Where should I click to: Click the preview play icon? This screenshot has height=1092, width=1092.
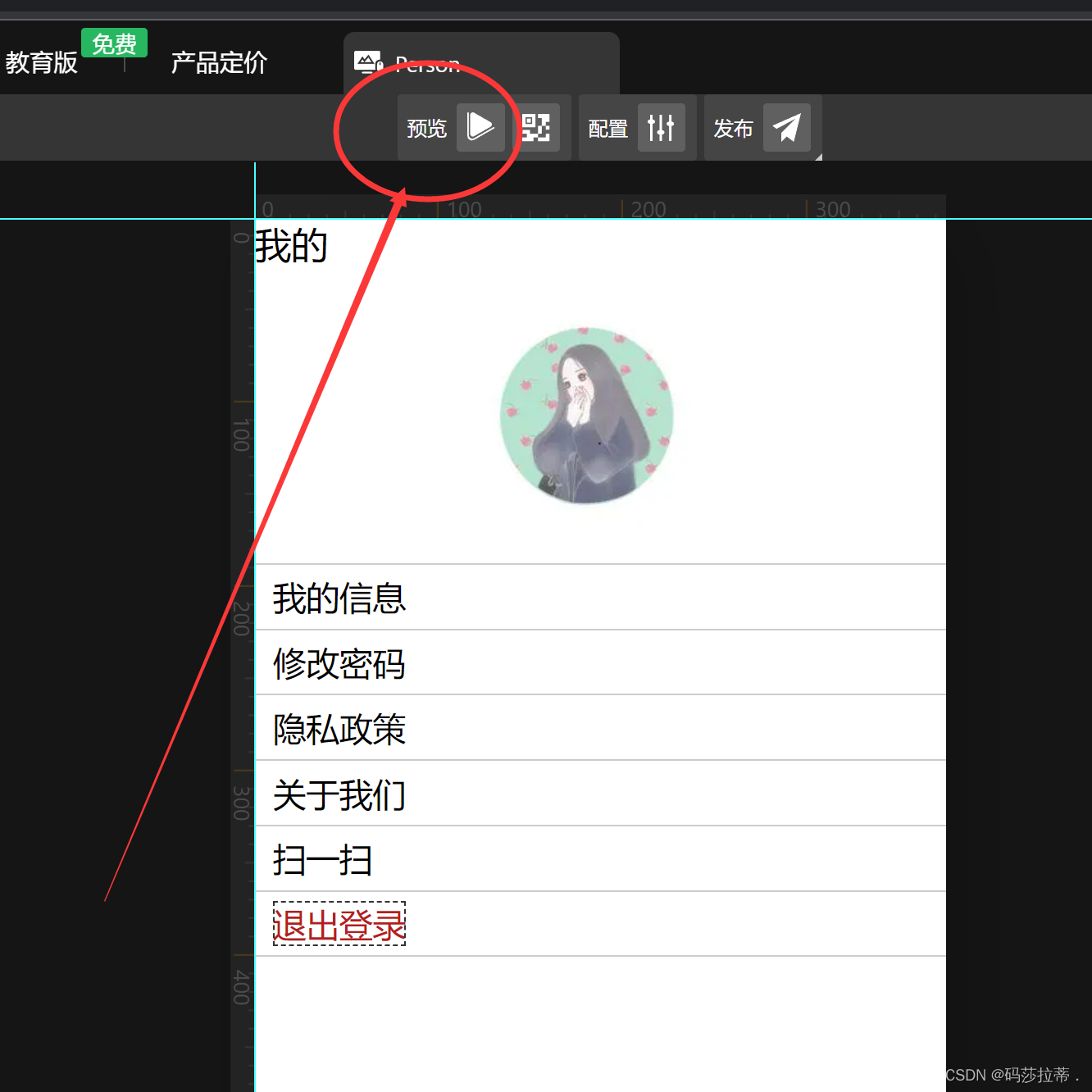(480, 127)
